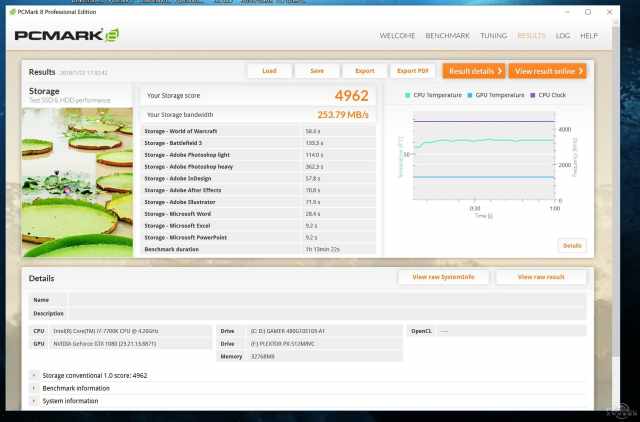Viewport: 640px width, 422px height.
Task: Click the bandwidth value 253.79 MB/s
Action: coord(343,115)
